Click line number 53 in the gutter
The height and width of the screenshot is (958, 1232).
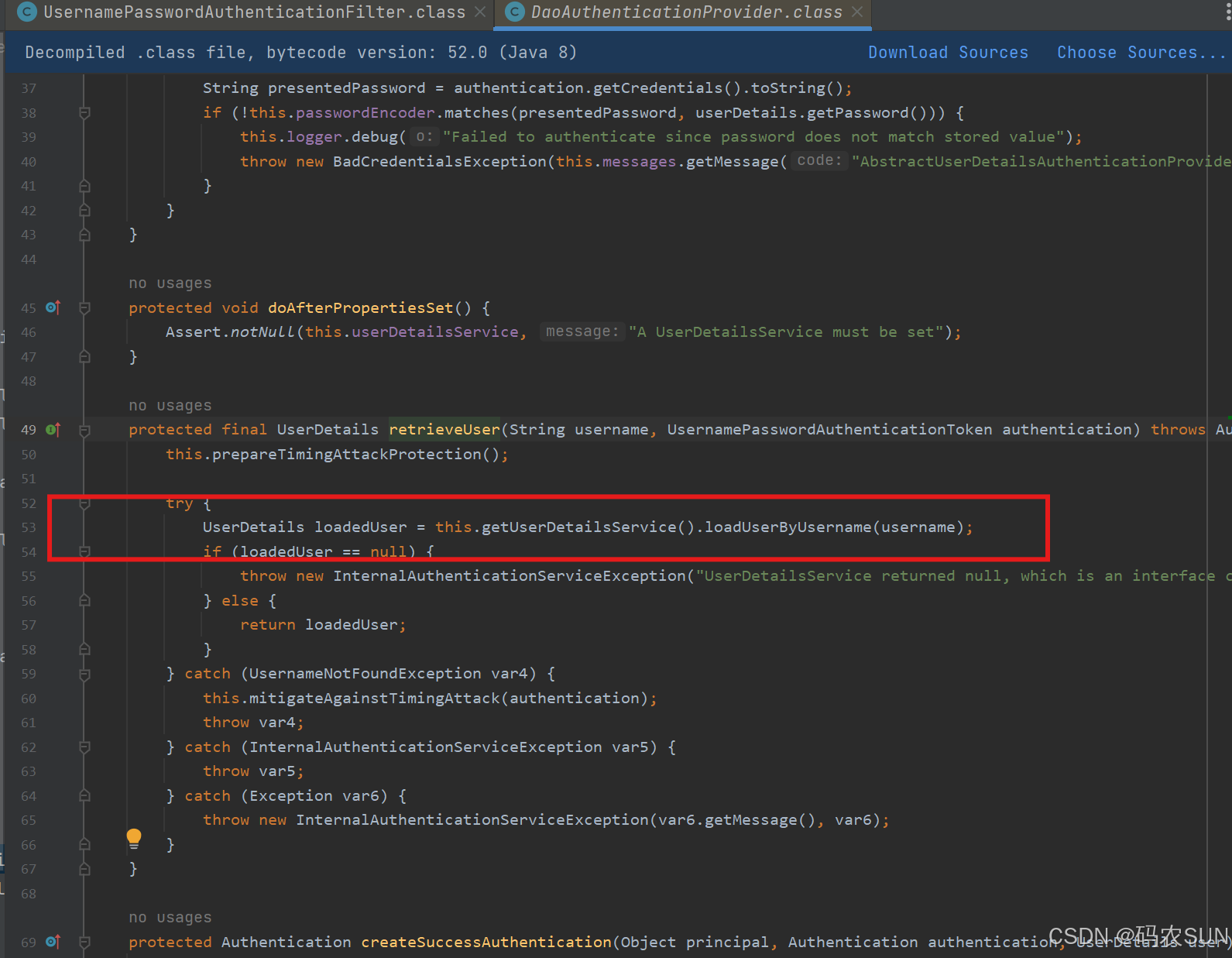(x=29, y=527)
